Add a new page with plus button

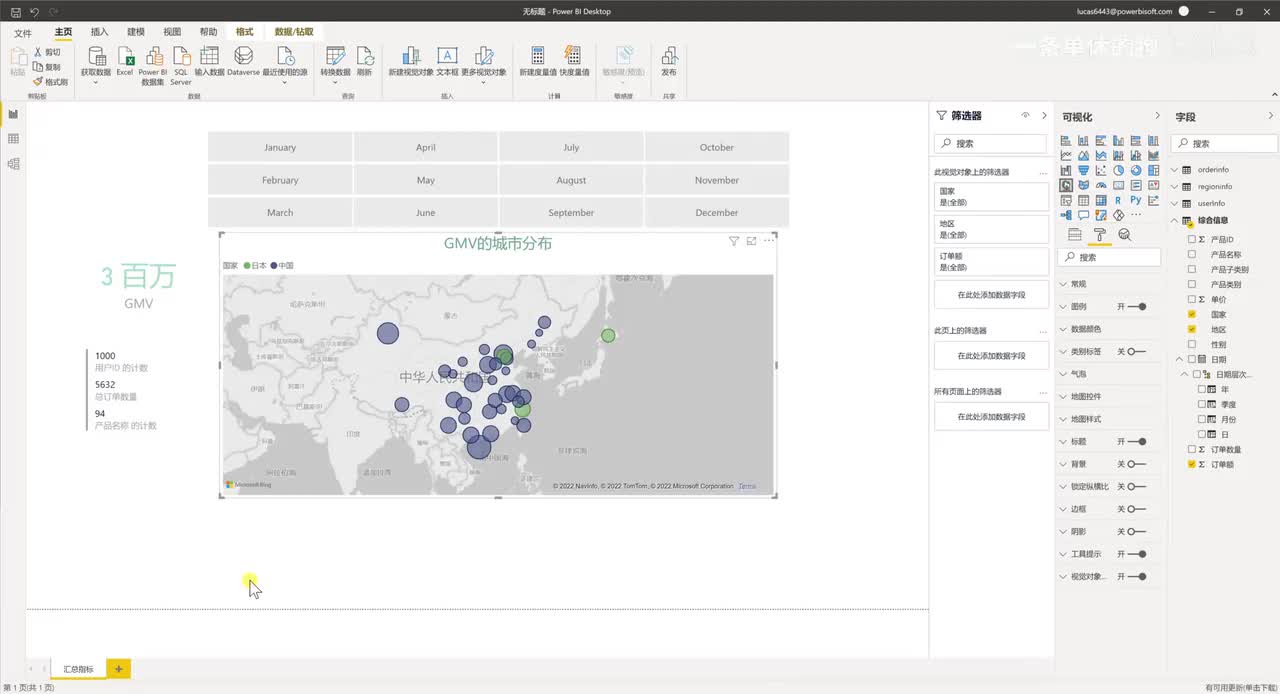[x=118, y=668]
